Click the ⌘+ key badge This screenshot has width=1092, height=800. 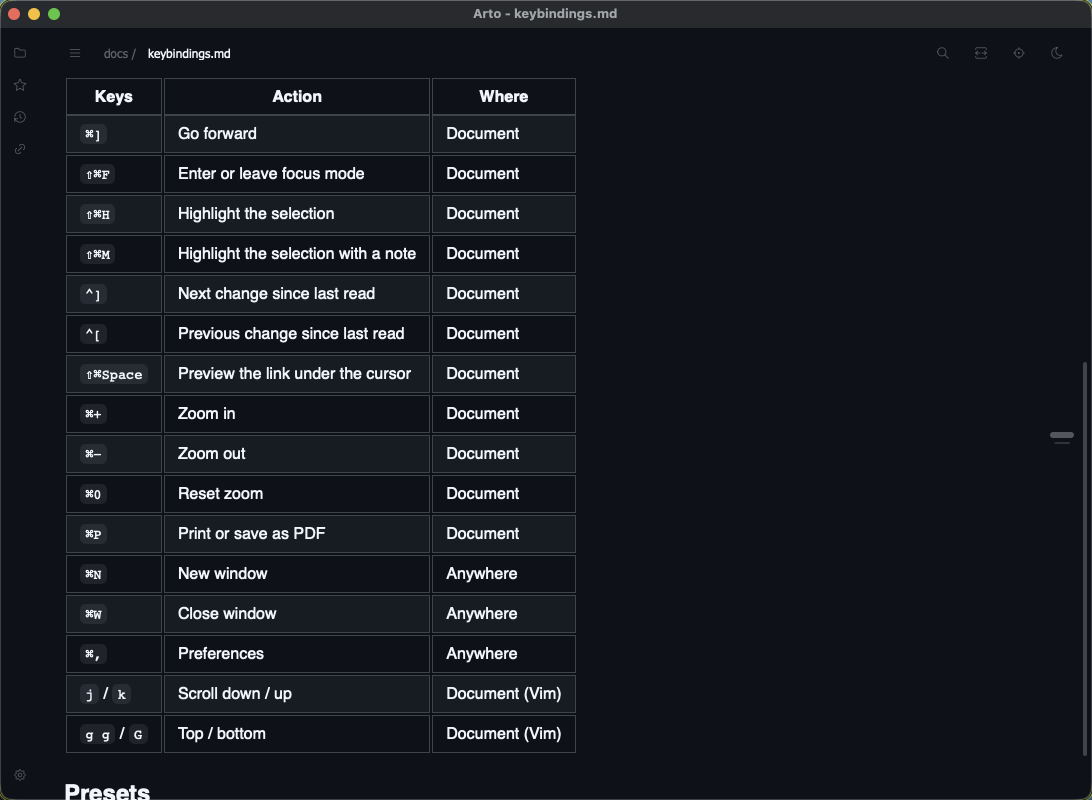(x=93, y=414)
